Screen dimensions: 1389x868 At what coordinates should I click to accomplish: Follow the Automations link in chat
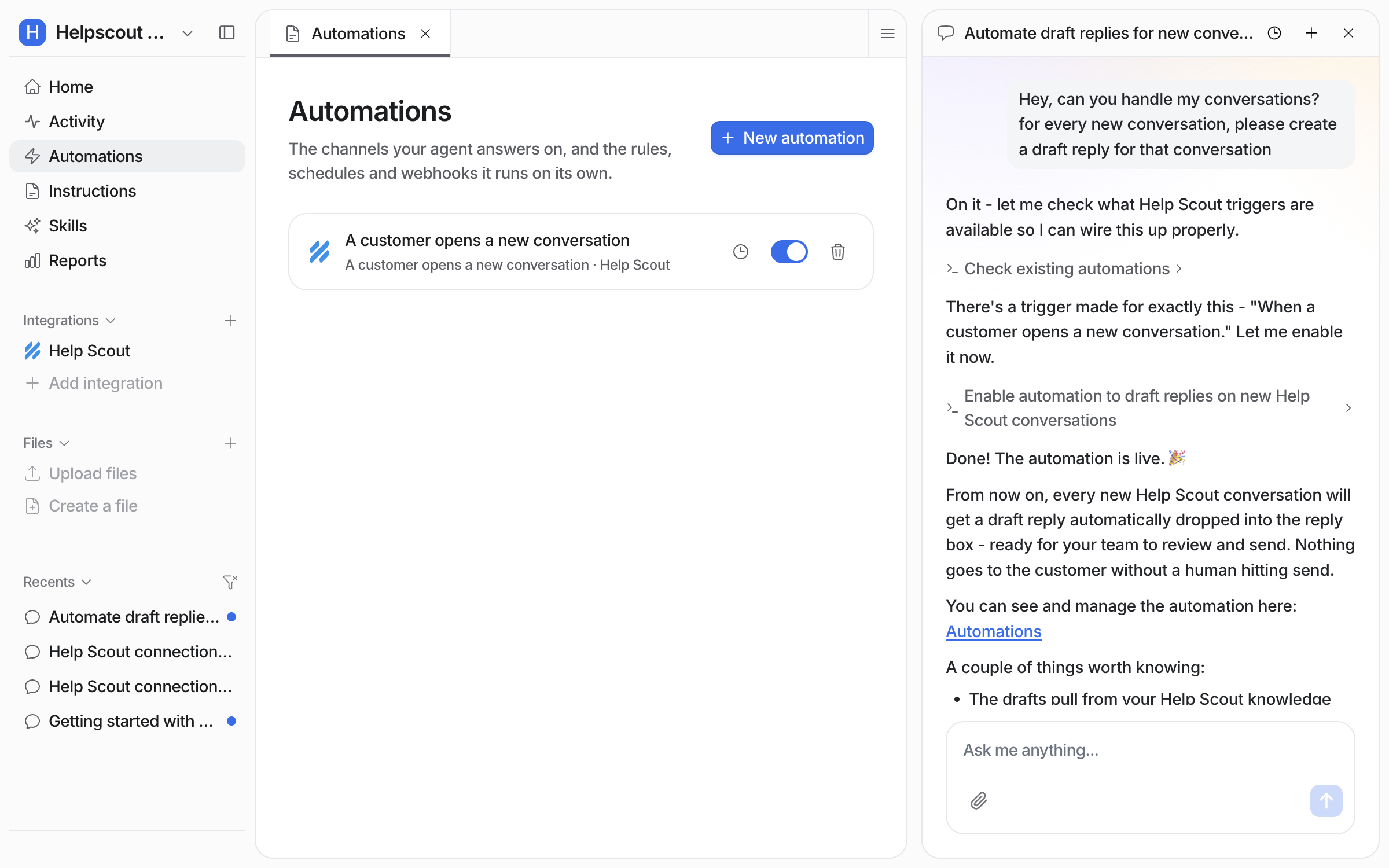[993, 631]
